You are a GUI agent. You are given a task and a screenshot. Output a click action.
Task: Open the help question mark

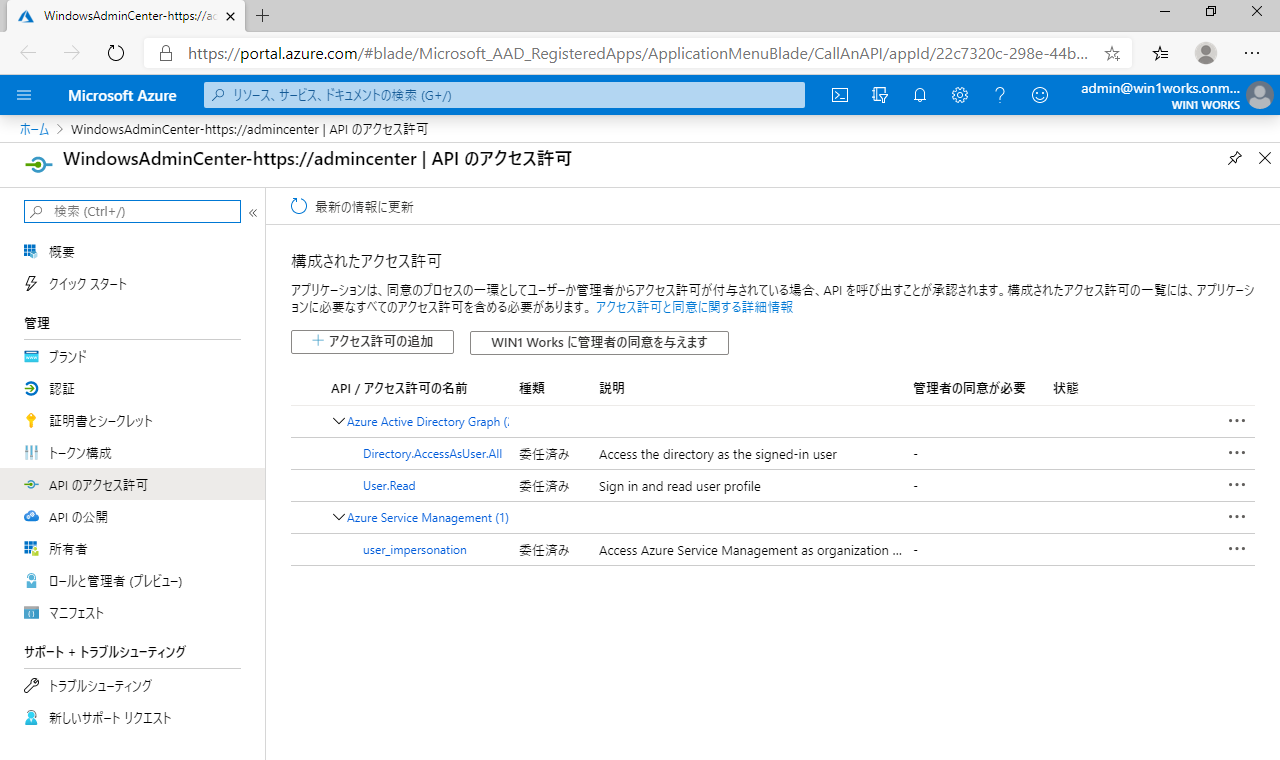[1000, 95]
